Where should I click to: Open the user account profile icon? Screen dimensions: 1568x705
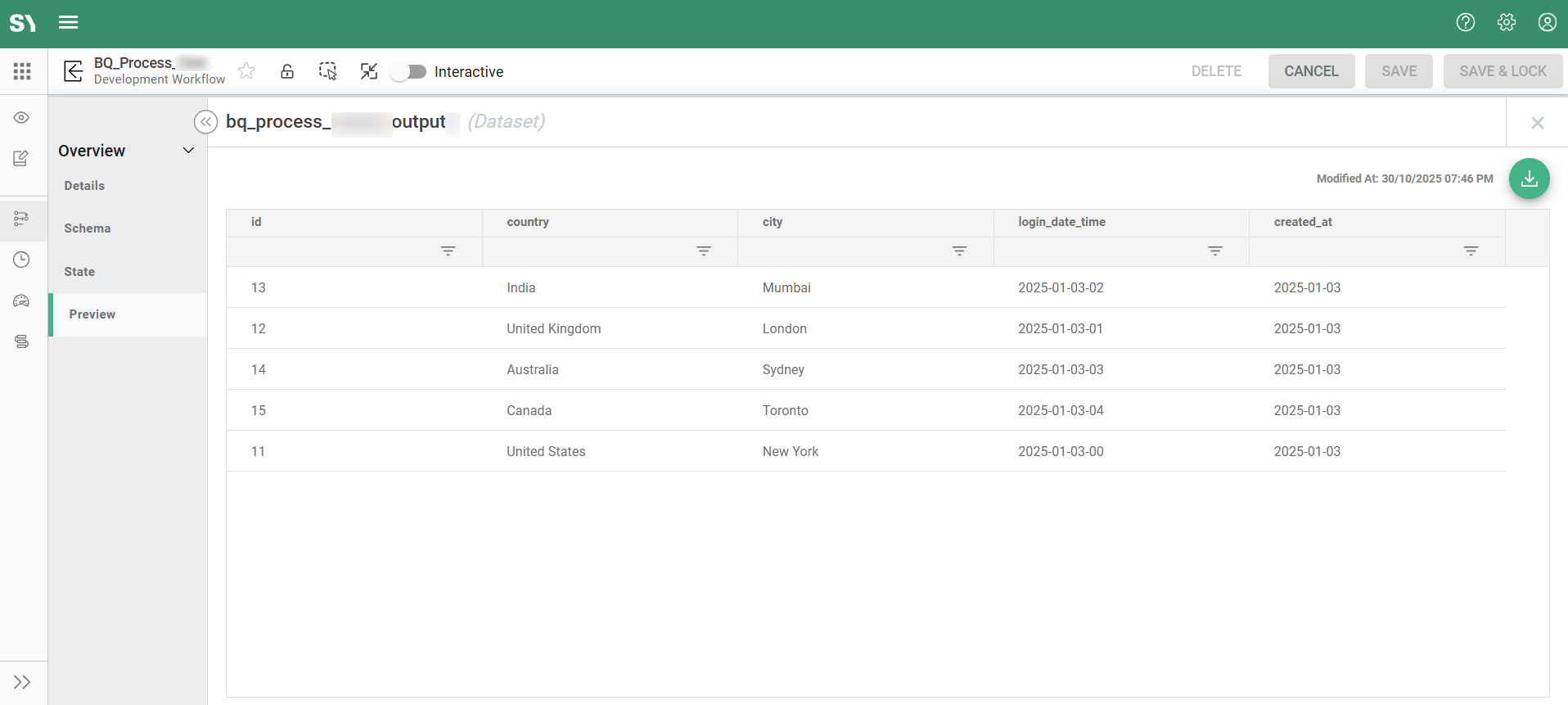[x=1547, y=23]
